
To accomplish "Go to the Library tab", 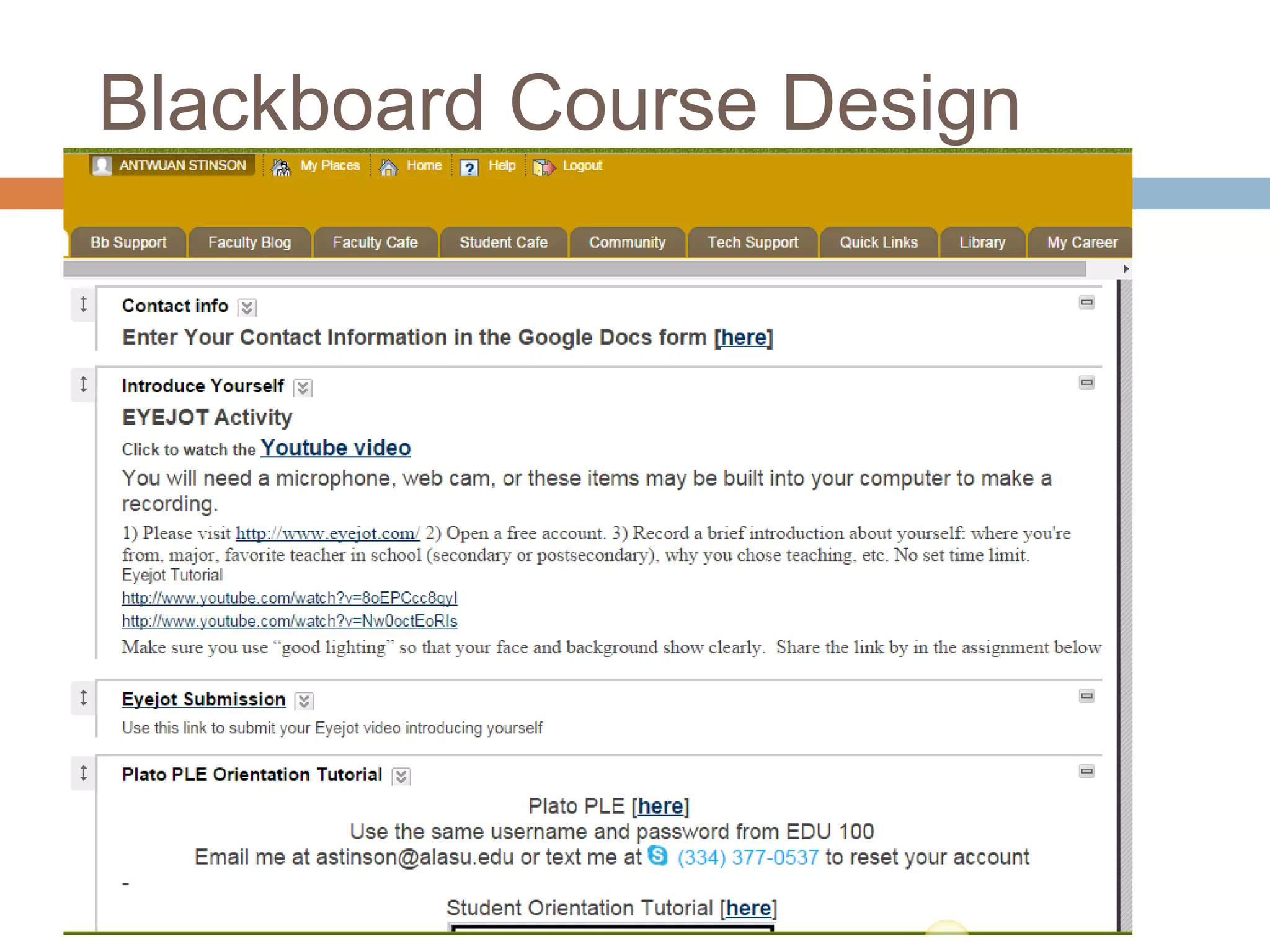I will click(x=982, y=242).
